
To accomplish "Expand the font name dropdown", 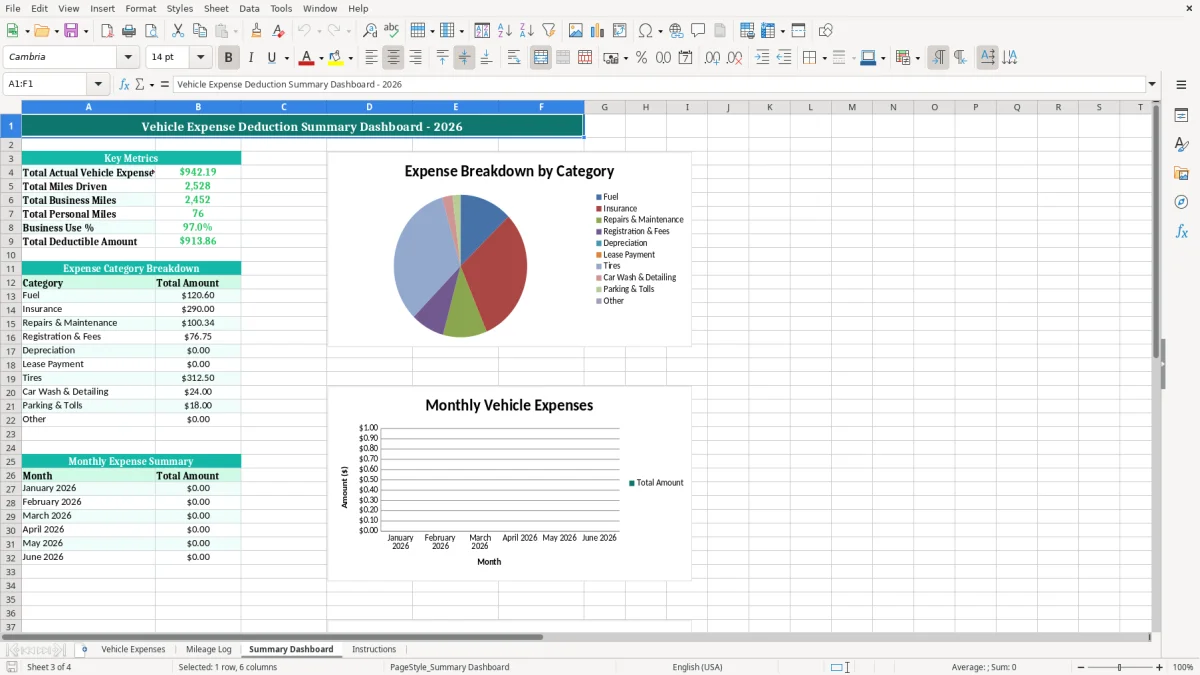I will click(x=128, y=58).
